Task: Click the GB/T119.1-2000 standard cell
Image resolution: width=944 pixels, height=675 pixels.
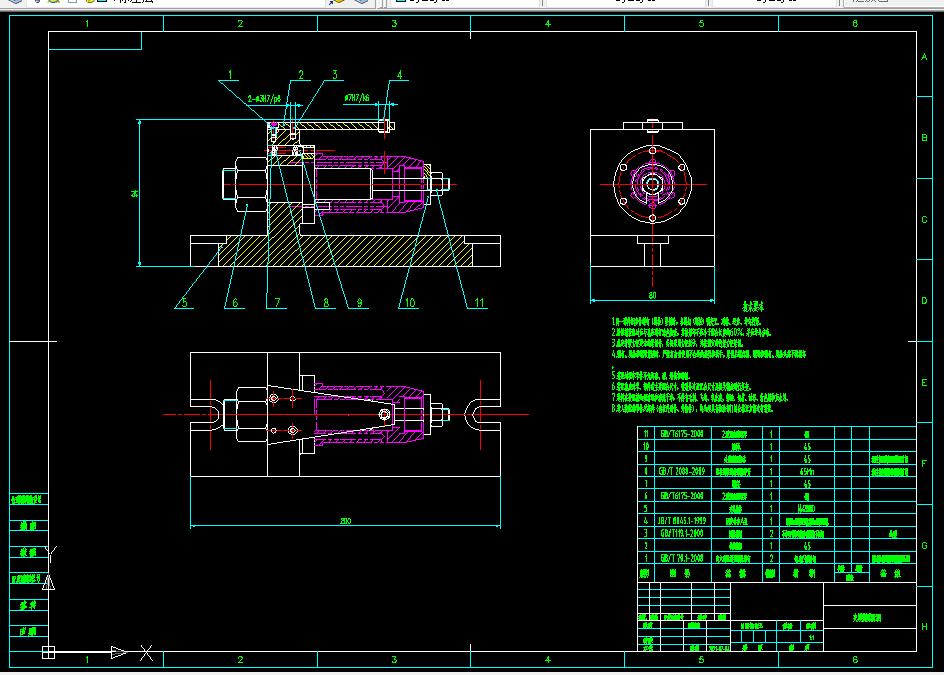Action: click(x=682, y=533)
